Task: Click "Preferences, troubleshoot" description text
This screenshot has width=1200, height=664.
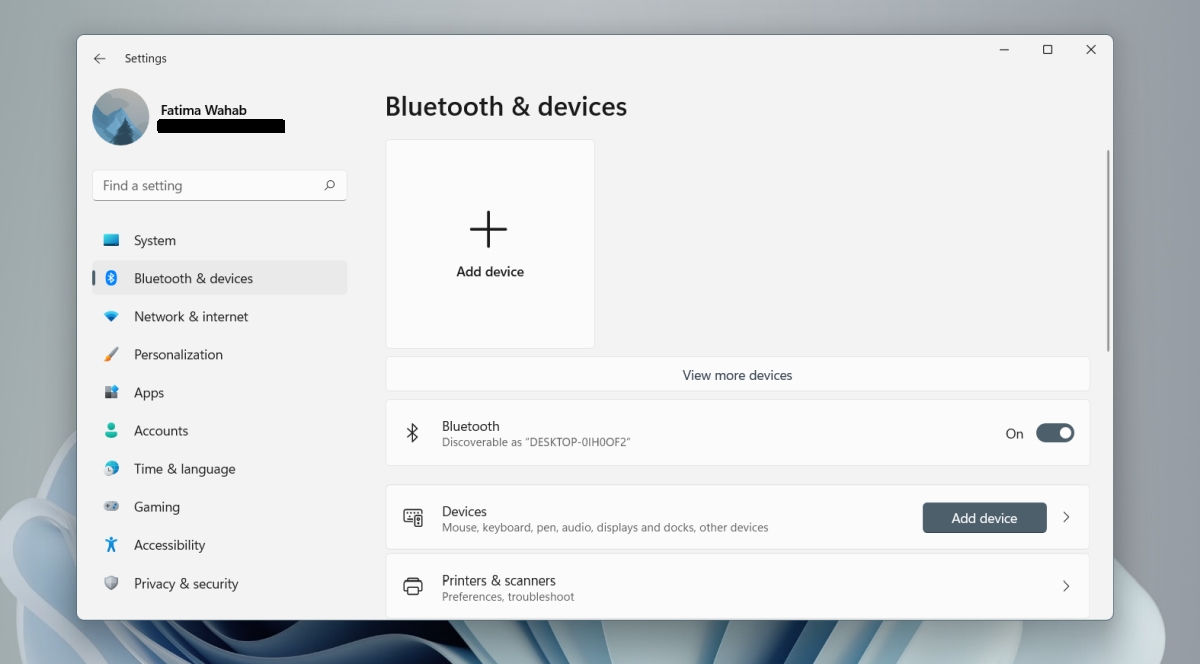Action: coord(508,597)
